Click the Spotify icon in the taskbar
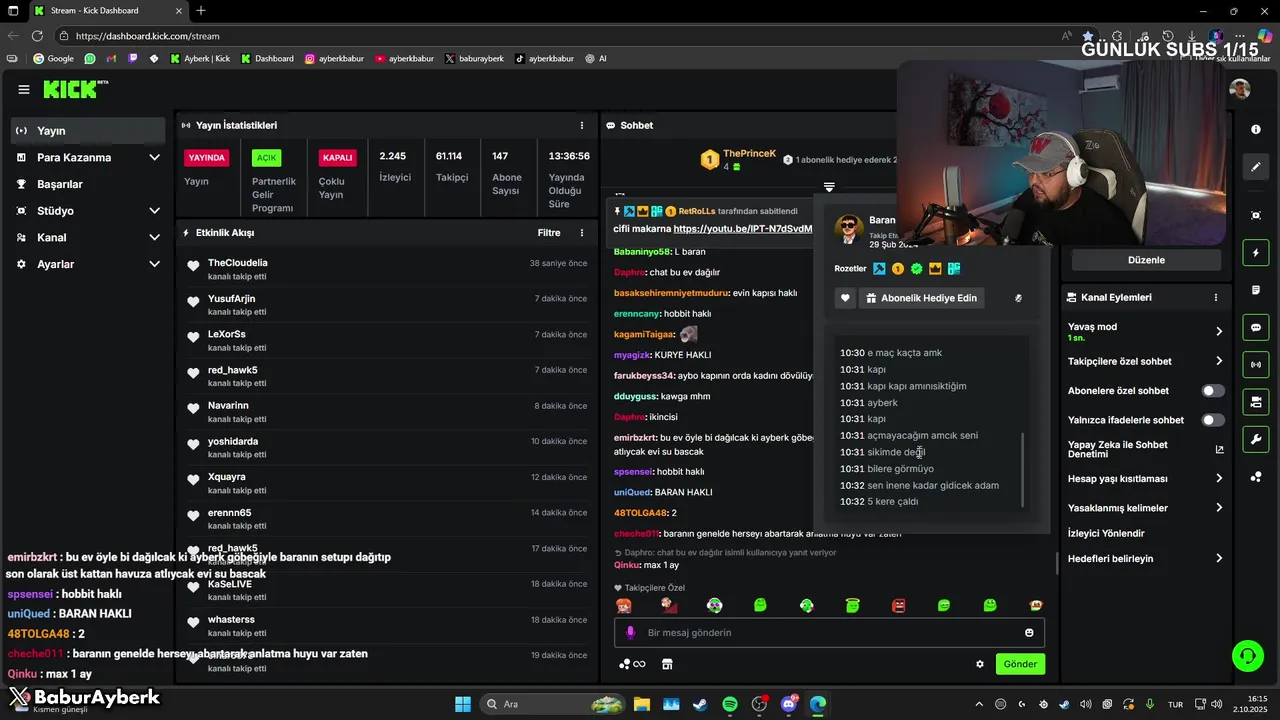The height and width of the screenshot is (720, 1280). click(x=730, y=704)
